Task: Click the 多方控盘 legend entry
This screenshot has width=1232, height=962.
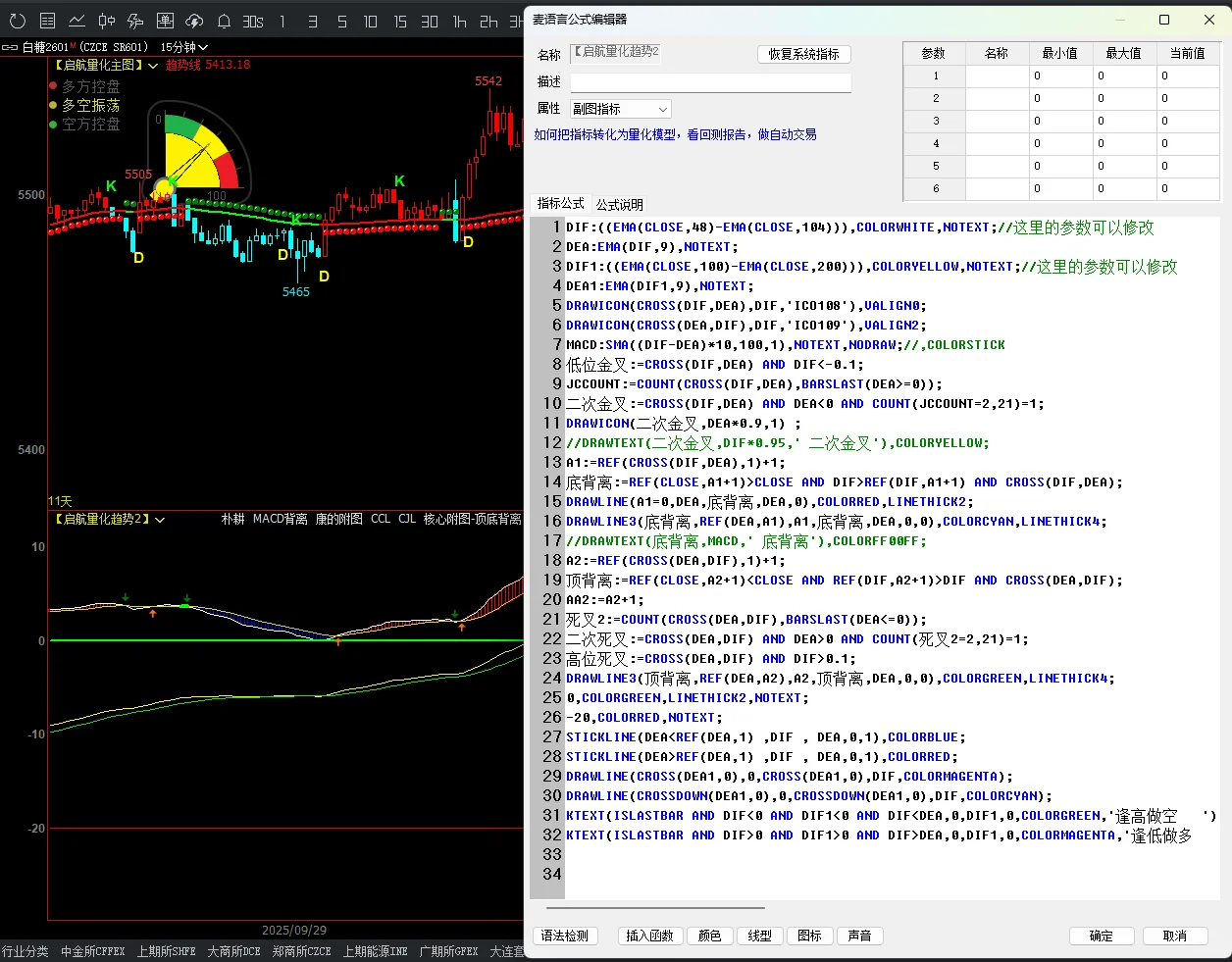Action: (x=84, y=87)
